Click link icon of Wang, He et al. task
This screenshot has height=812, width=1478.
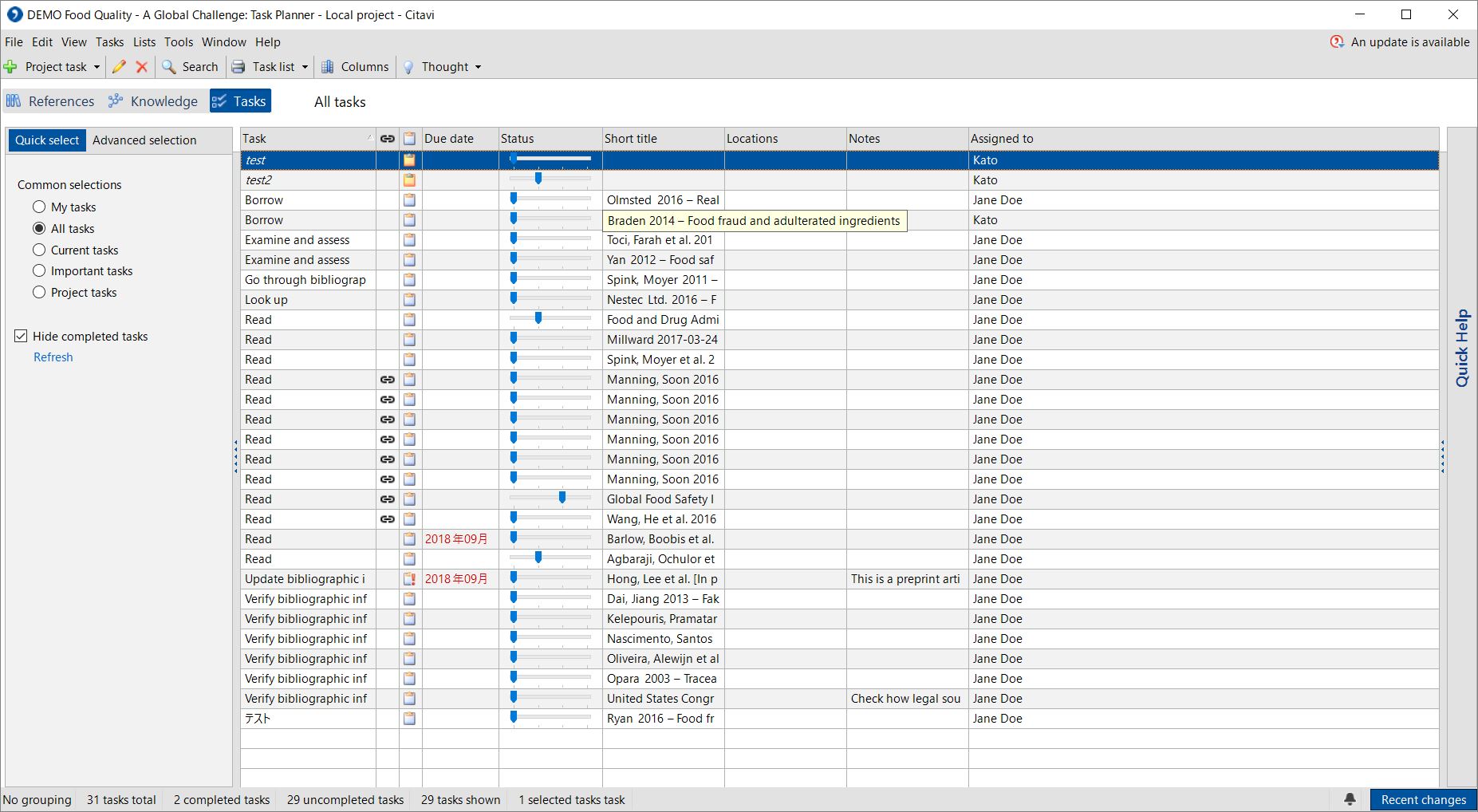tap(388, 519)
